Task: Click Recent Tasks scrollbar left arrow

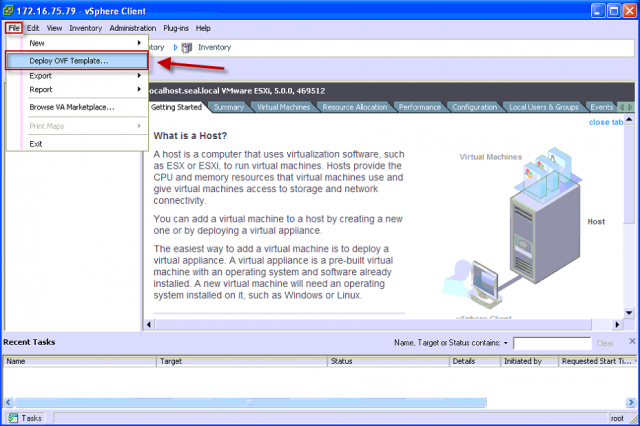Action: [8, 402]
